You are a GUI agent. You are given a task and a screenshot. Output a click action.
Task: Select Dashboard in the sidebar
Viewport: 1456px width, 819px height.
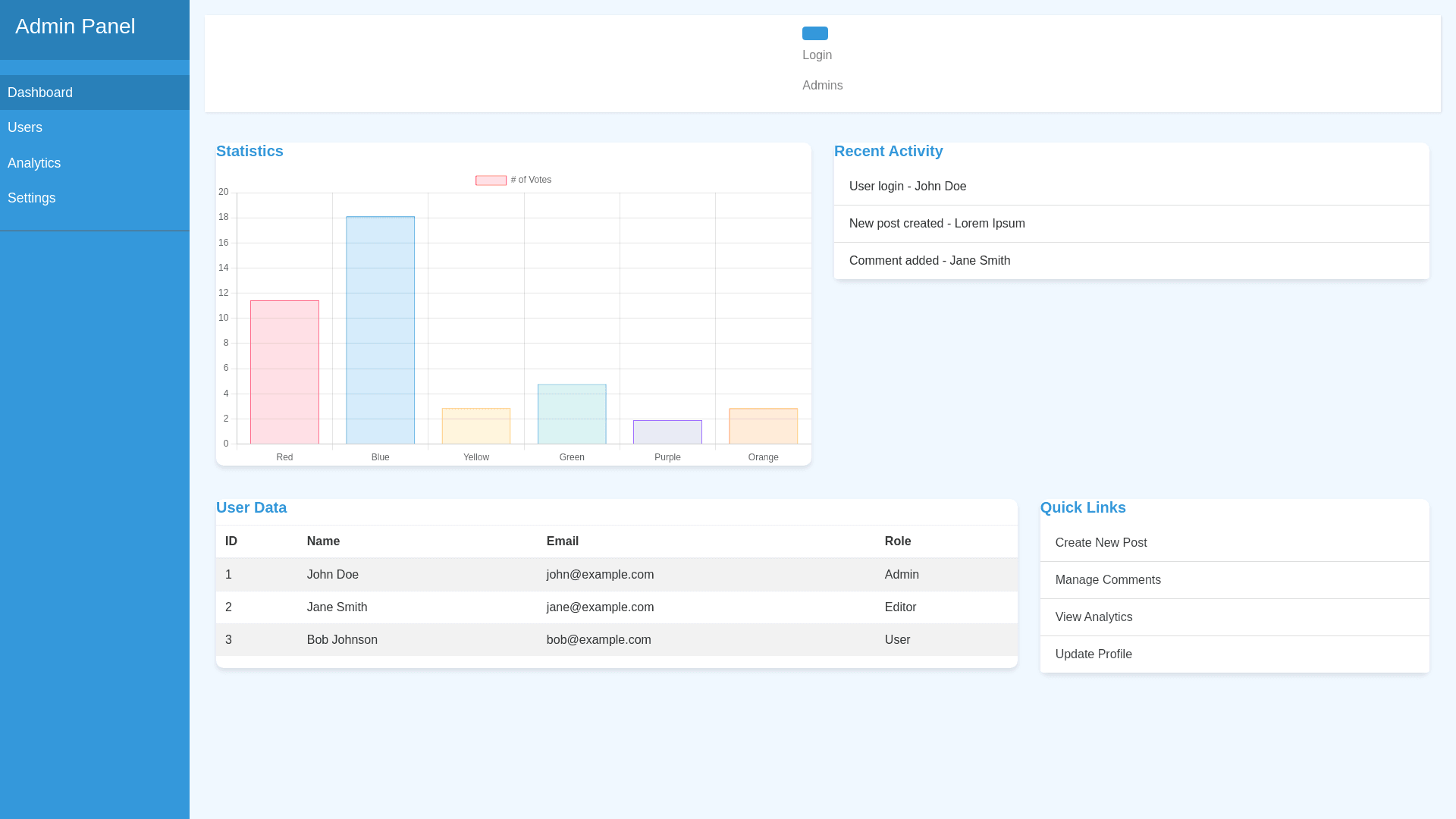tap(40, 93)
